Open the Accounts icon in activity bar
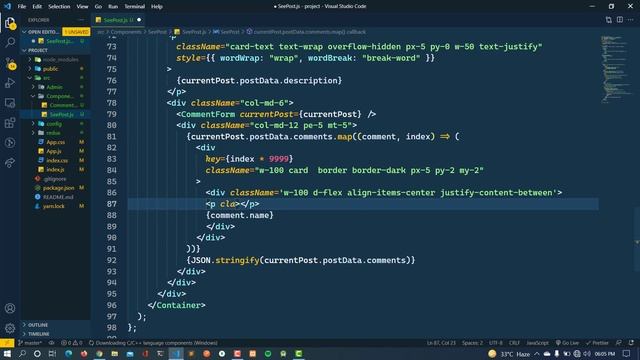Image resolution: width=640 pixels, height=360 pixels. tap(10, 308)
